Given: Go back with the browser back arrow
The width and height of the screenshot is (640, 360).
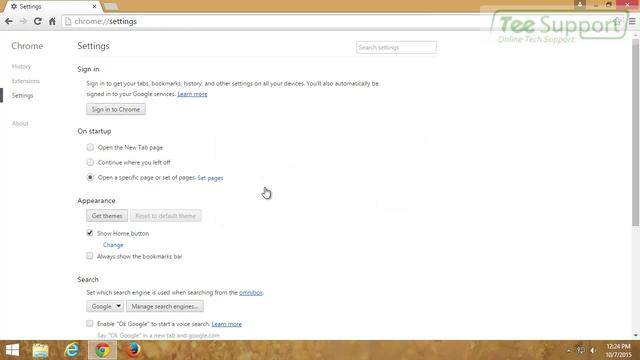Looking at the screenshot, I should [9, 21].
